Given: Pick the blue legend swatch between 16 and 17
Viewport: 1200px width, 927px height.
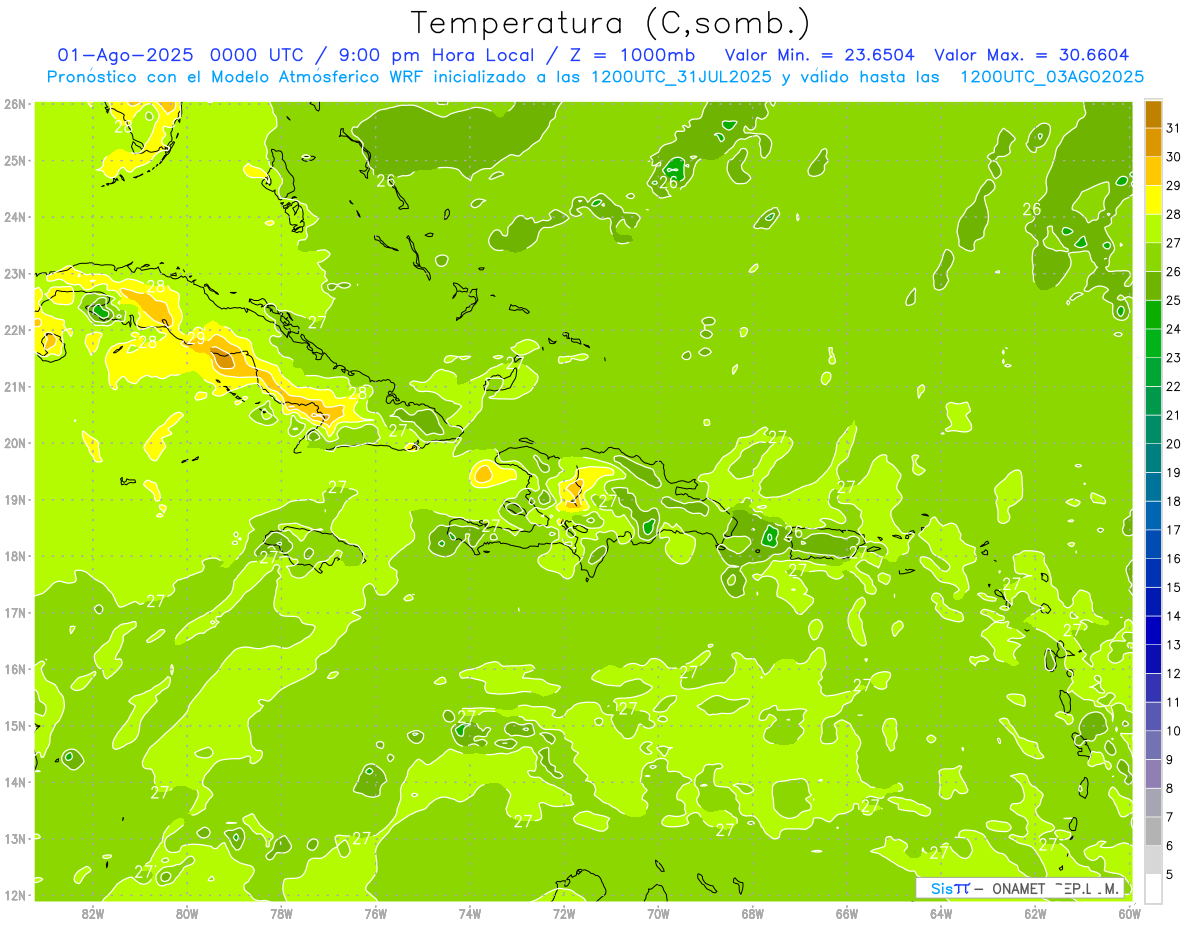Looking at the screenshot, I should pos(1153,545).
